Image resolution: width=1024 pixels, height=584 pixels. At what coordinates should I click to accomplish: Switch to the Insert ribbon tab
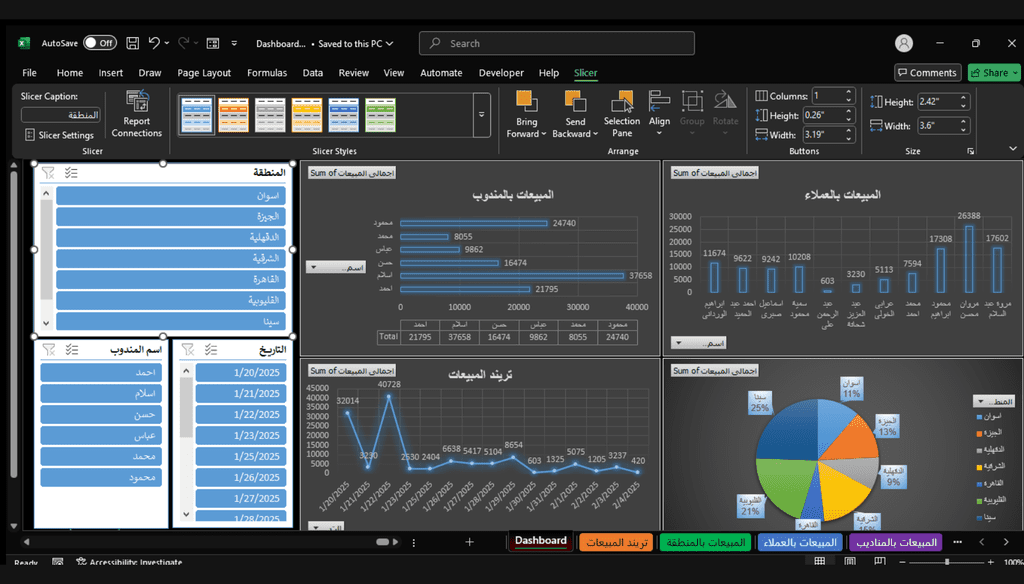(110, 73)
